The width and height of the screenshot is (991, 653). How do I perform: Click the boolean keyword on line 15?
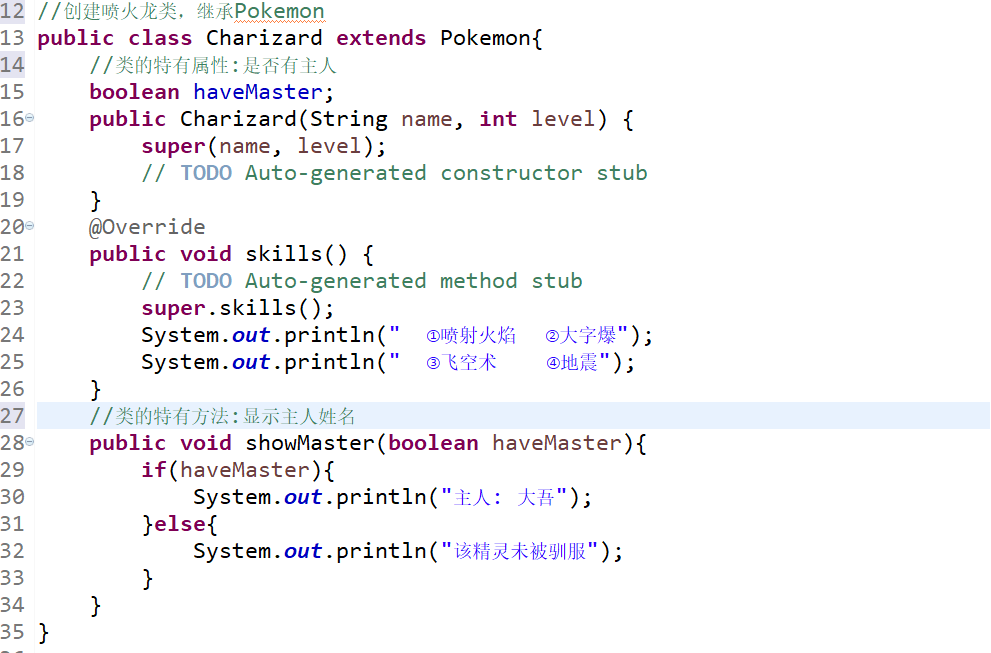[x=135, y=92]
